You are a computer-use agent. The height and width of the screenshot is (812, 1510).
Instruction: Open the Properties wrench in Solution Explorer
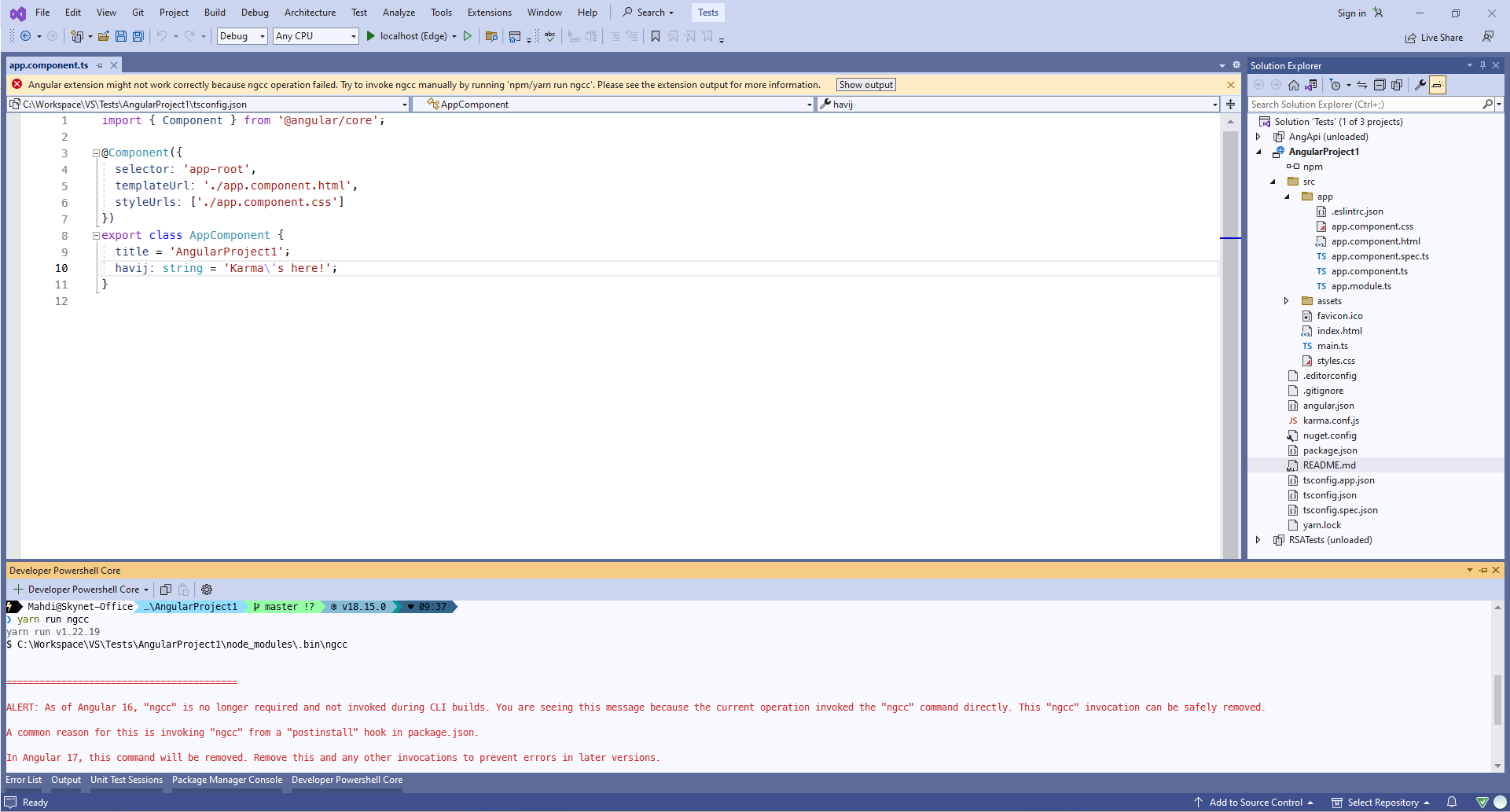point(1420,85)
